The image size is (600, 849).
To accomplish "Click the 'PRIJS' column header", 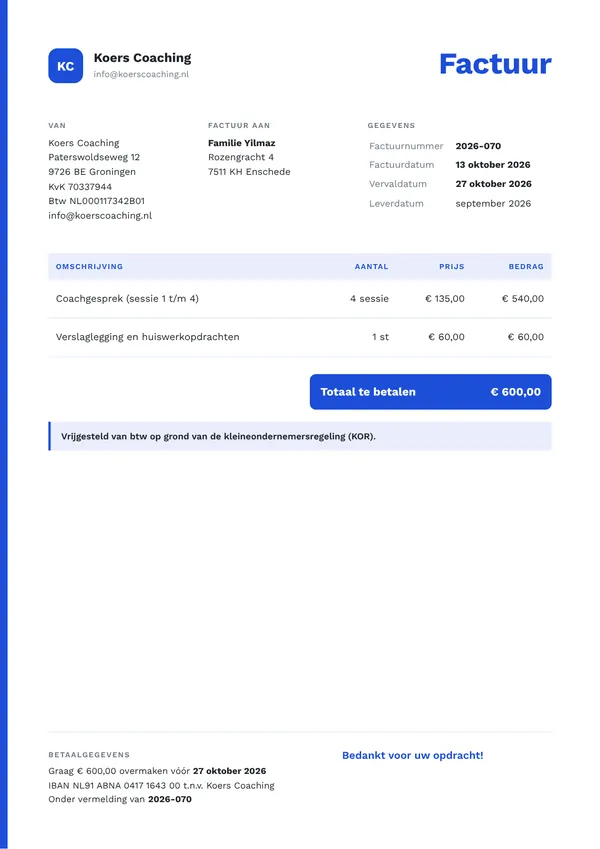I will click(x=452, y=266).
